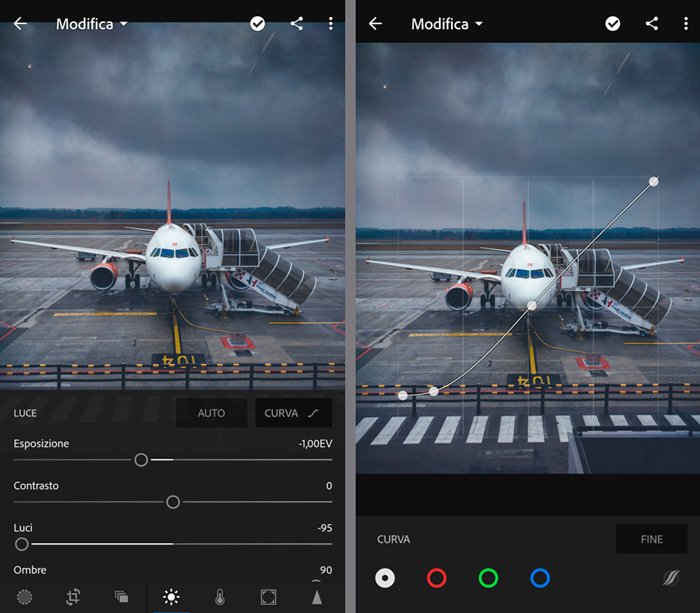
Task: Tap the share icon on right screen
Action: (x=652, y=24)
